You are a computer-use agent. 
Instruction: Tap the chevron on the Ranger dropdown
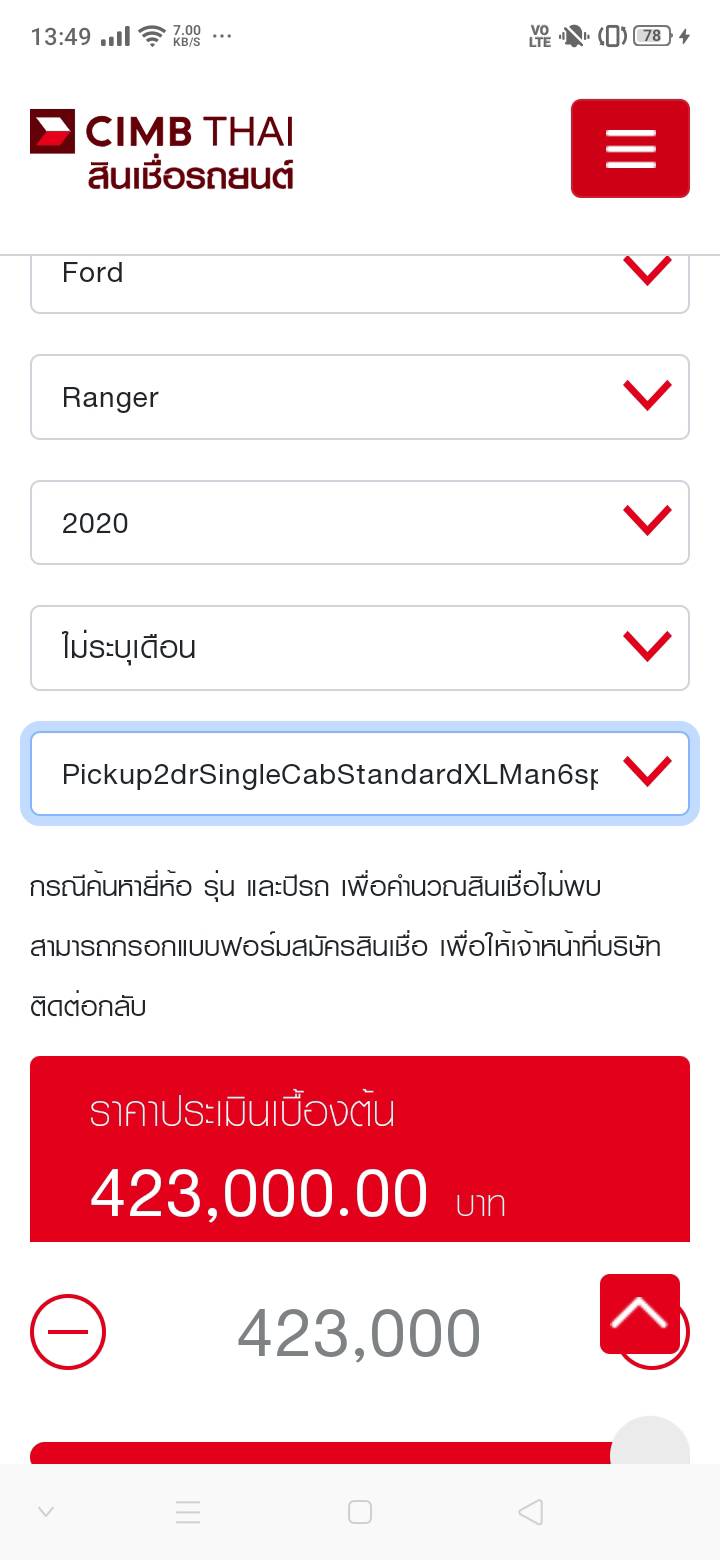[647, 396]
